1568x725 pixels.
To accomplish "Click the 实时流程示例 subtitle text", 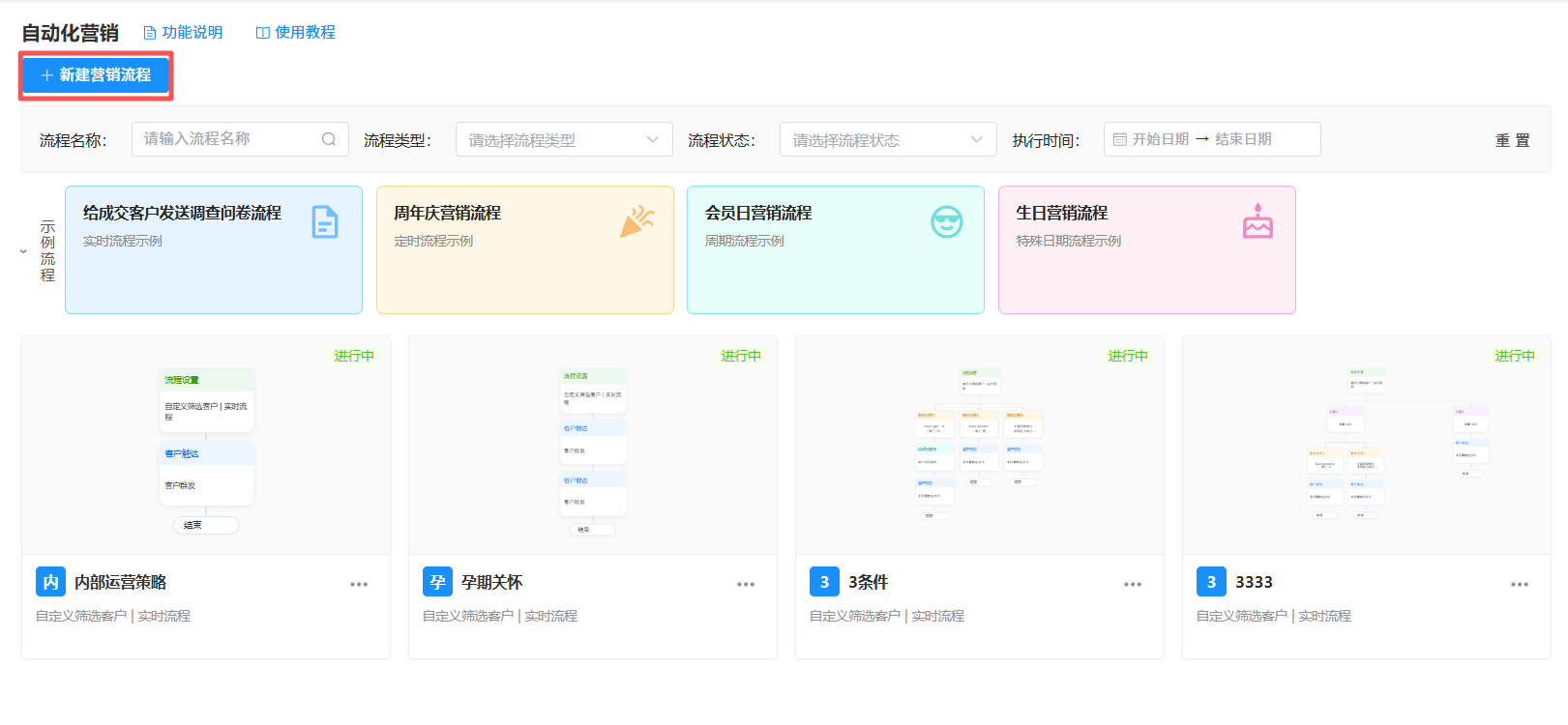I will tap(123, 241).
